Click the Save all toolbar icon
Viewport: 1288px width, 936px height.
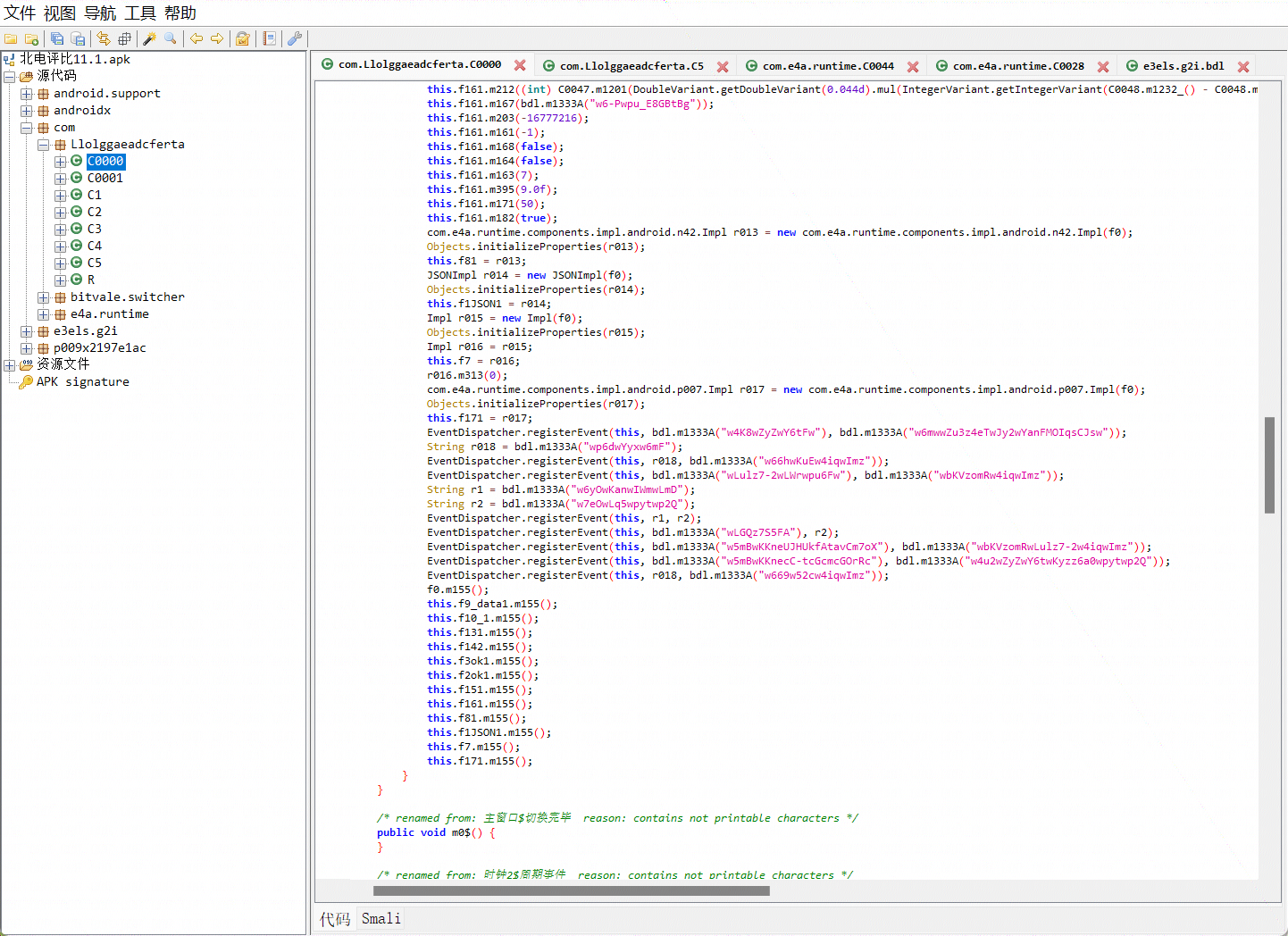(x=57, y=38)
